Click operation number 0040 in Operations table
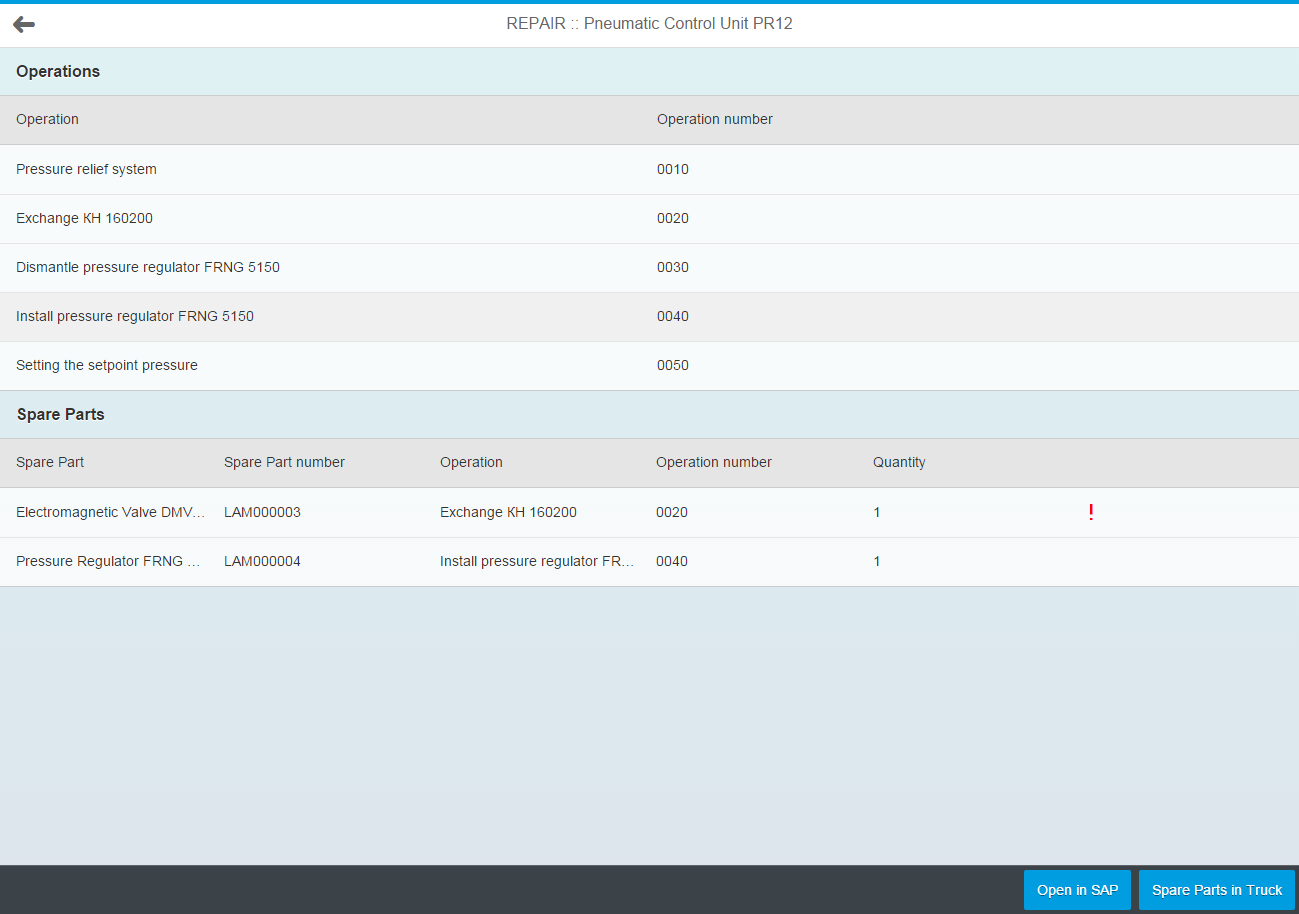Image resolution: width=1299 pixels, height=914 pixels. 673,316
